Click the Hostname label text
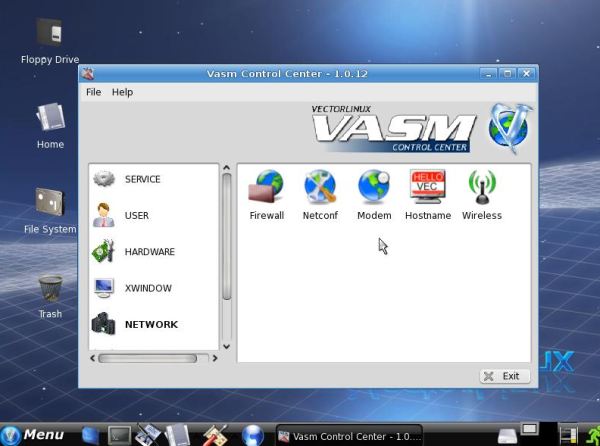 428,215
